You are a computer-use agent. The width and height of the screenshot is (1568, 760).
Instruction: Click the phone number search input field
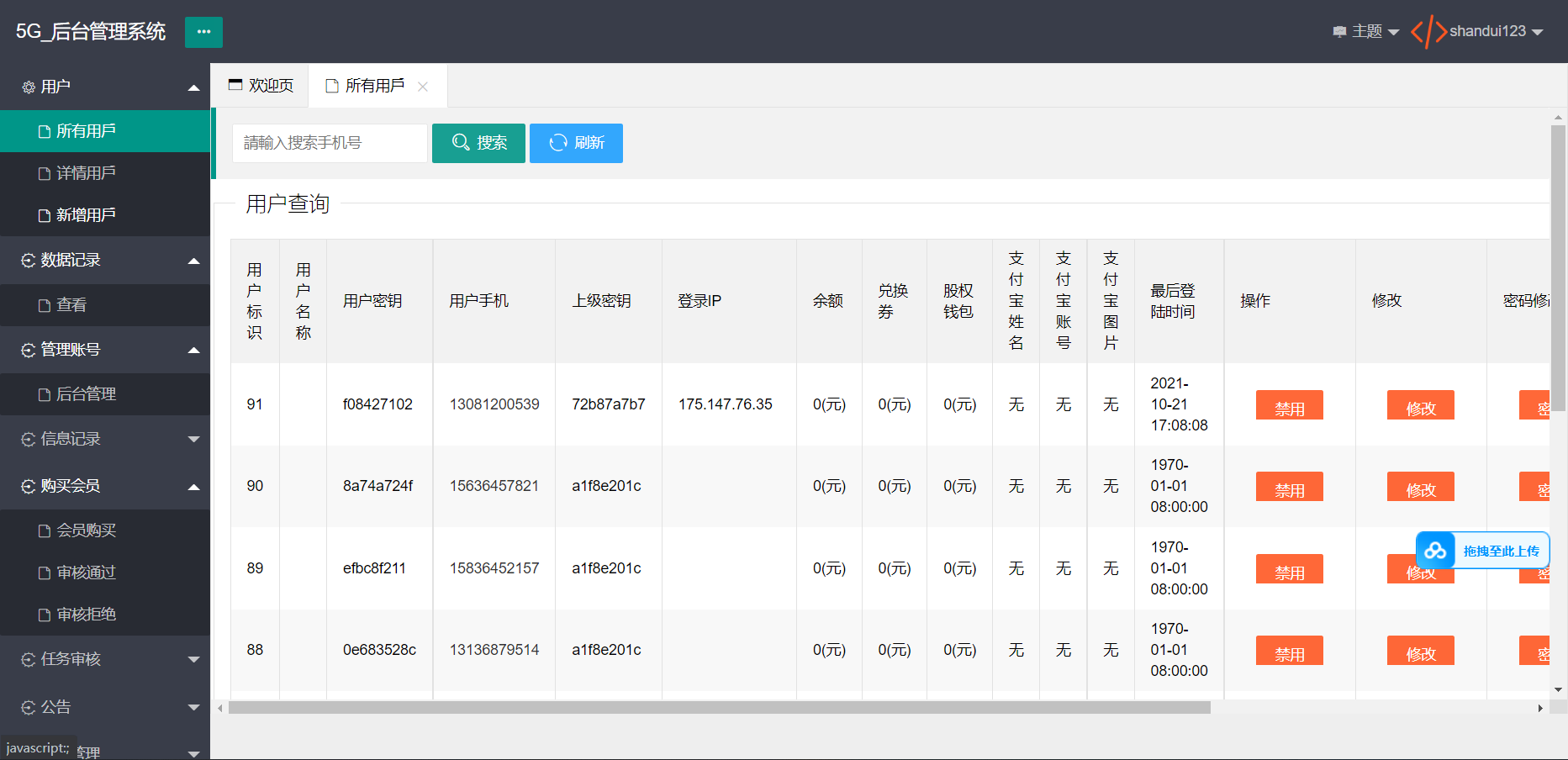330,143
